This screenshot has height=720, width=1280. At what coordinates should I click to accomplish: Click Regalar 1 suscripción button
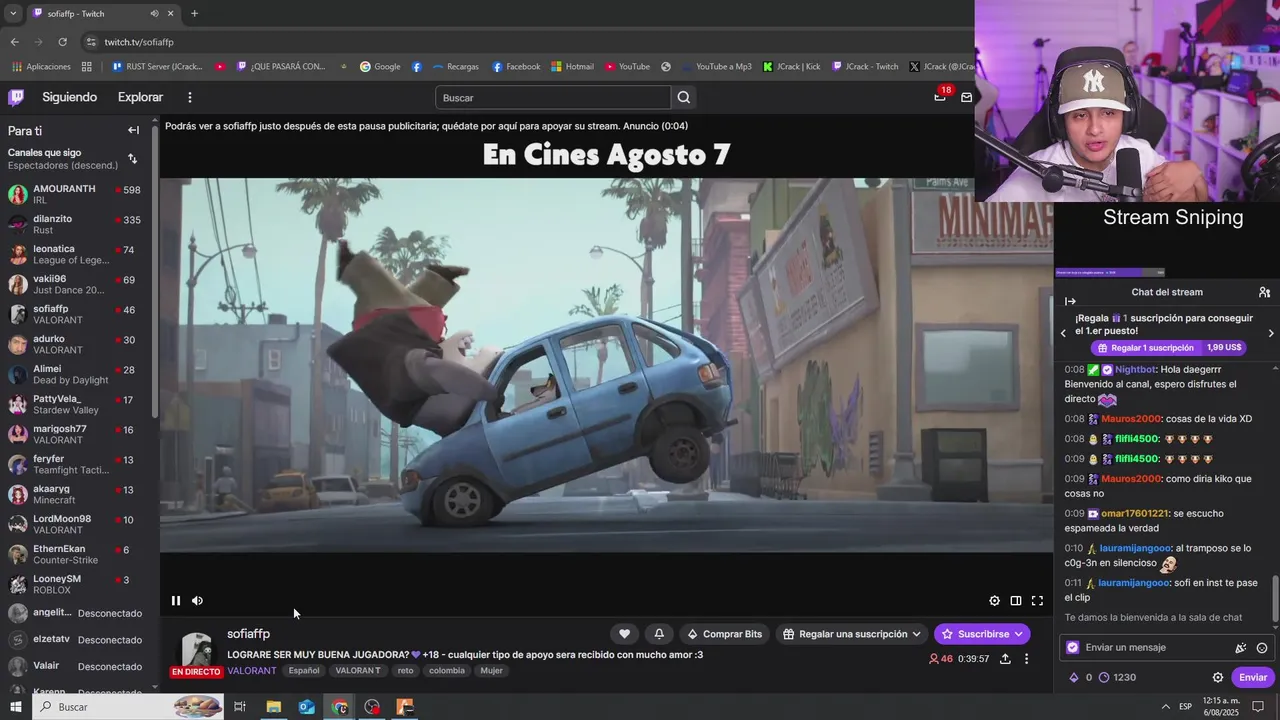point(1145,348)
